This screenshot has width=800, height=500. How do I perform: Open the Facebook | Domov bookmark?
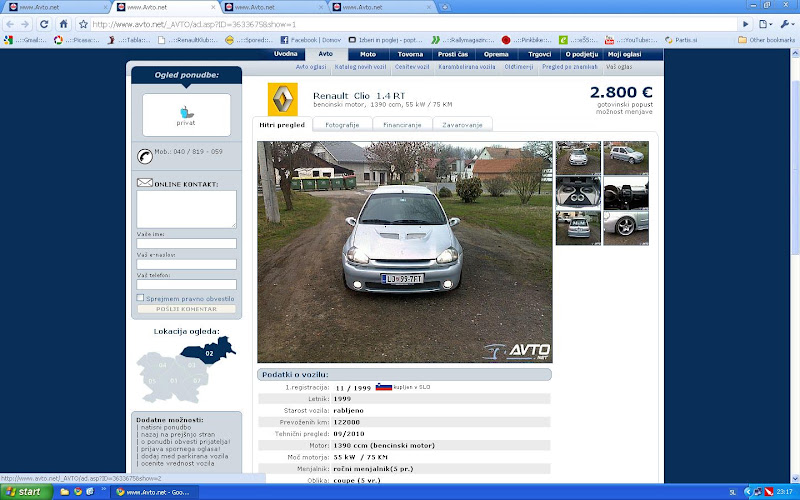[311, 40]
